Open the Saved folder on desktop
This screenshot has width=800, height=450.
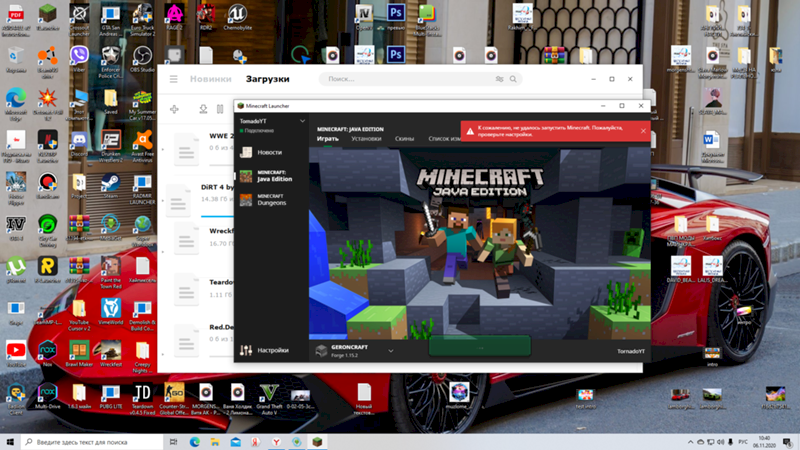[x=110, y=102]
